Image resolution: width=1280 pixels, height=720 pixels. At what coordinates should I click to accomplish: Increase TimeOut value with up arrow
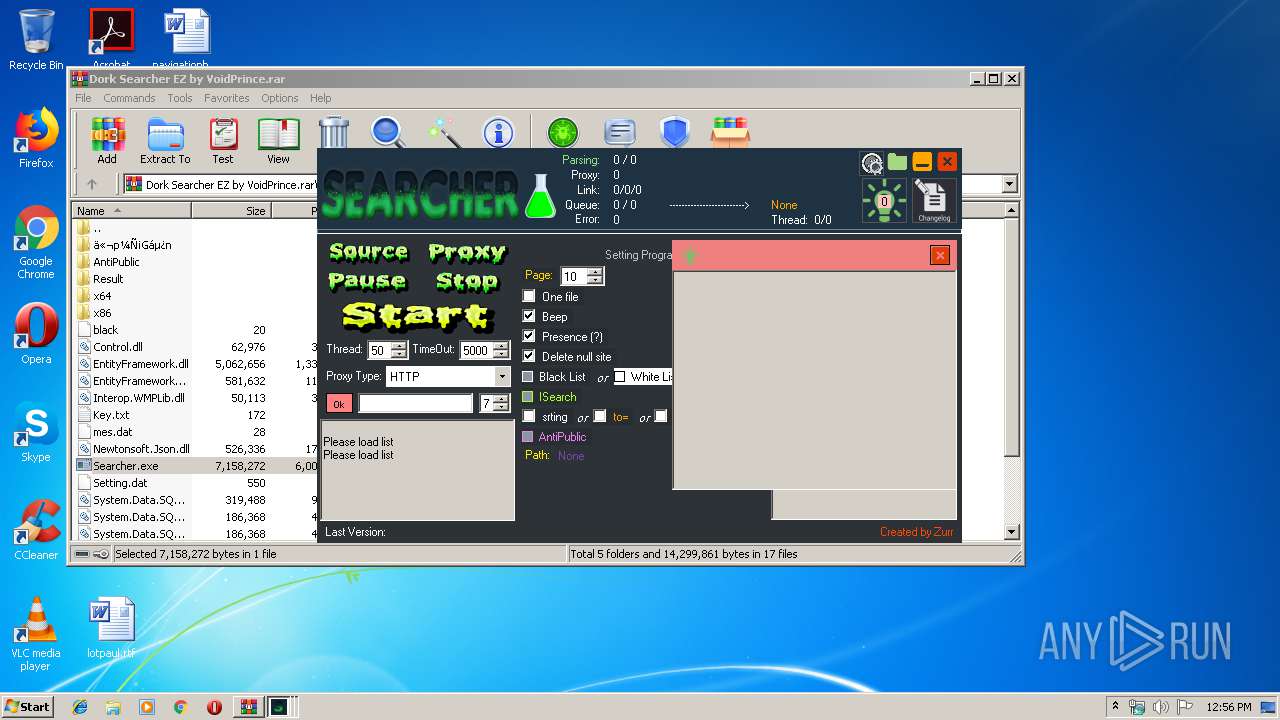click(x=501, y=346)
